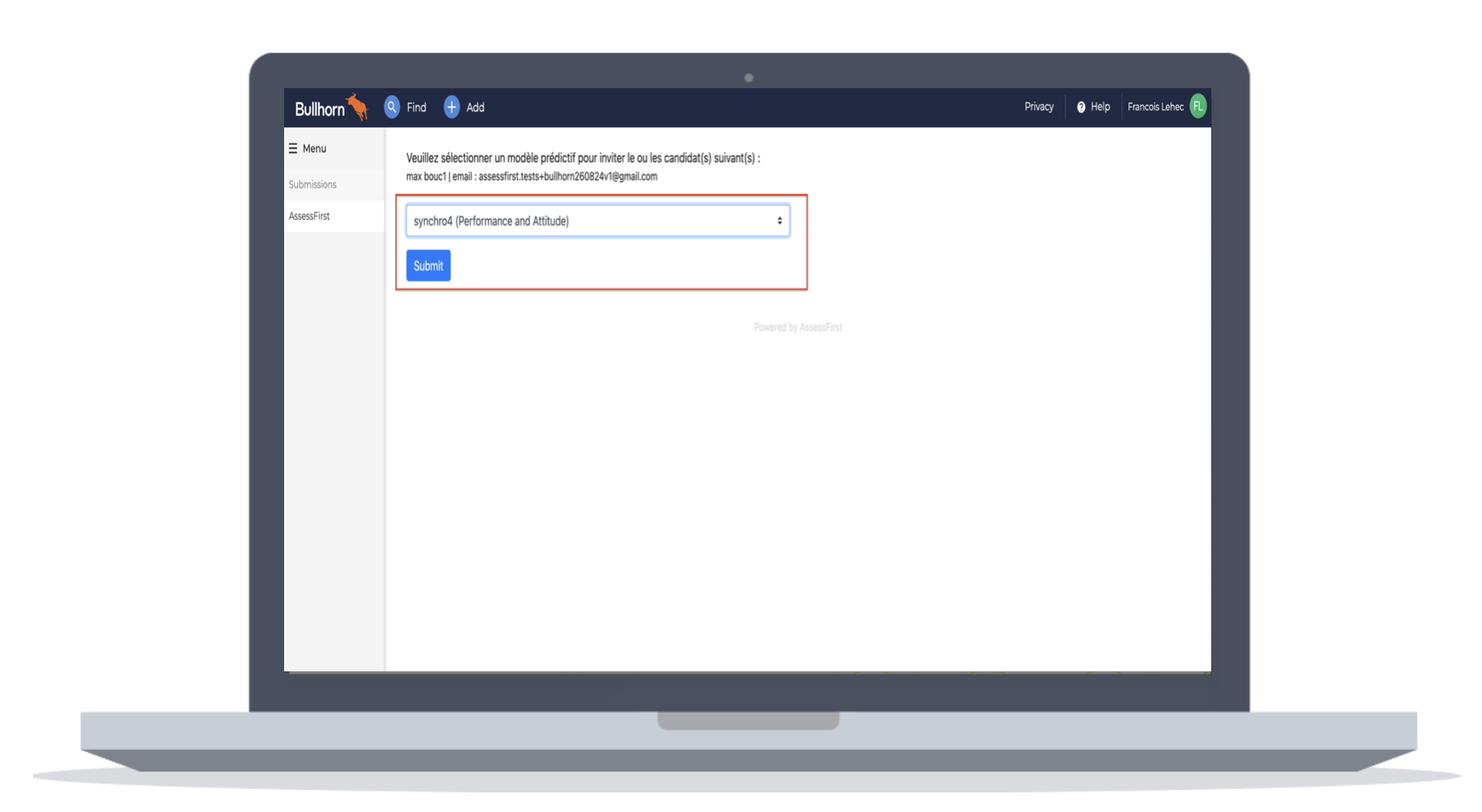This screenshot has width=1482, height=812.
Task: Click the Francois Lehec user name
Action: 1155,107
